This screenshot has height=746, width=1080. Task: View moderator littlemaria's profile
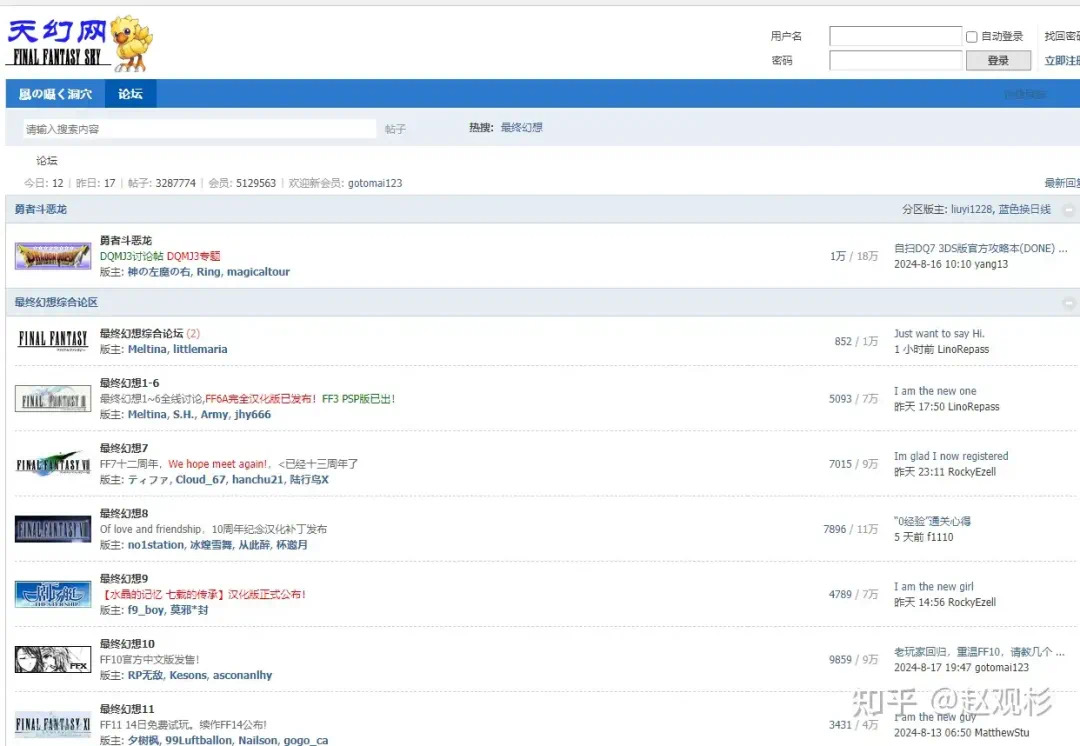[200, 349]
